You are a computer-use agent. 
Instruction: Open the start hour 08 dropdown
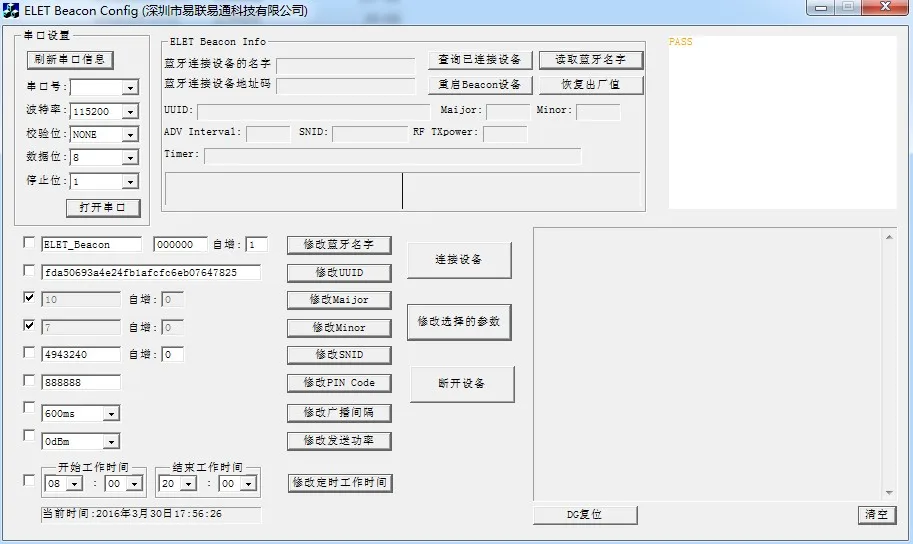pyautogui.click(x=75, y=484)
